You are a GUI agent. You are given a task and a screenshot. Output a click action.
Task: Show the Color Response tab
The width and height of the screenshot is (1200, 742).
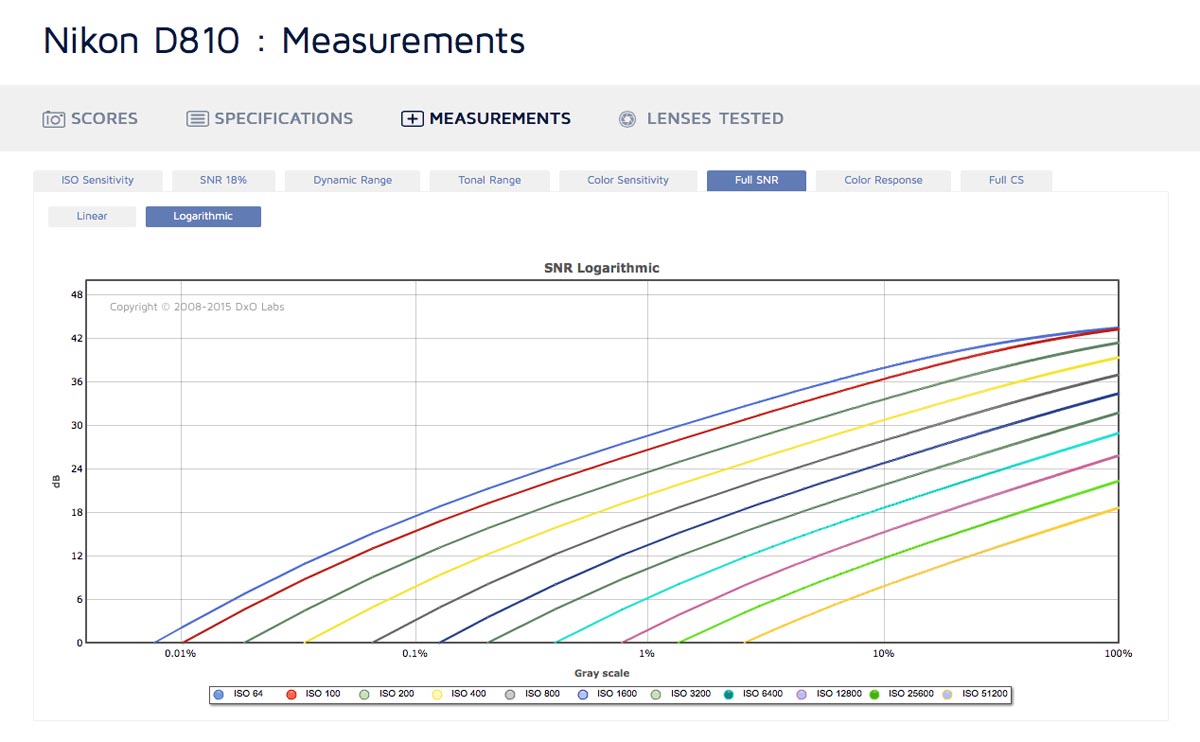pyautogui.click(x=883, y=181)
